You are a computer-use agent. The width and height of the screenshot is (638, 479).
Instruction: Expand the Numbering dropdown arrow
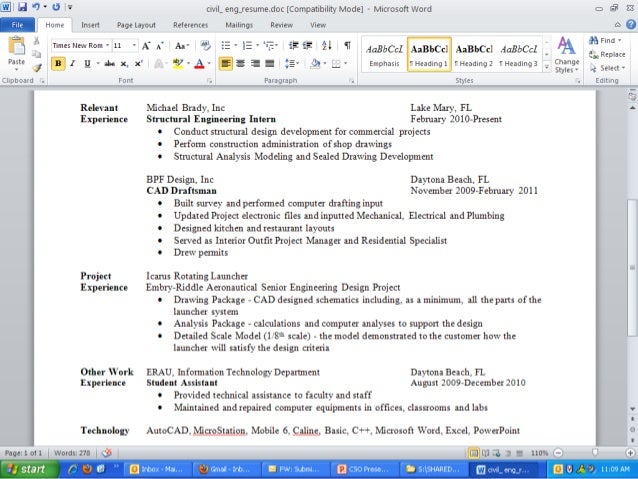258,46
